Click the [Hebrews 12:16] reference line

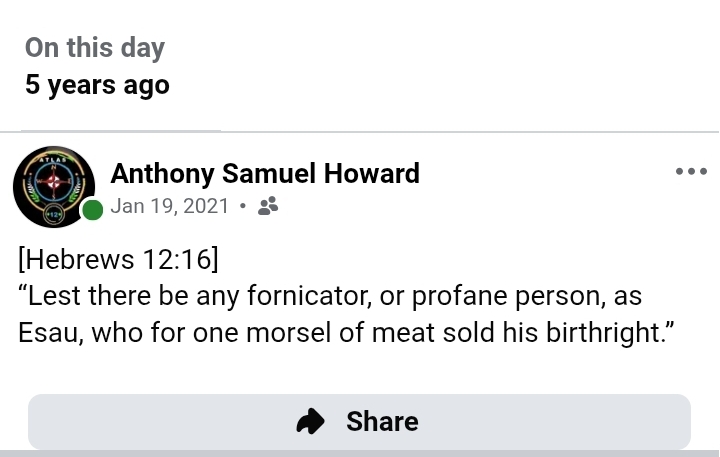pos(118,260)
